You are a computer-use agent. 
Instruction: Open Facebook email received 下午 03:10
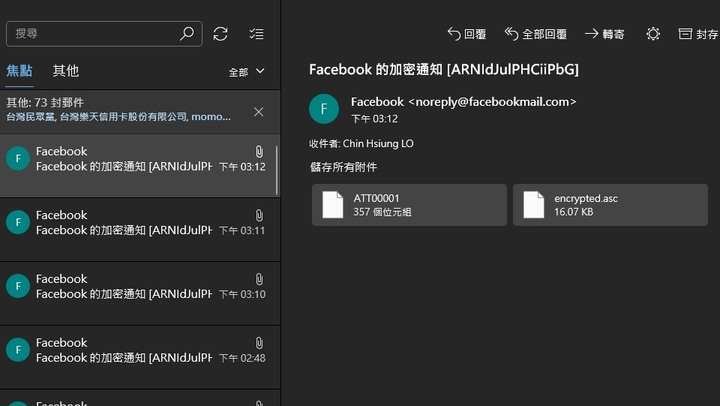pos(140,293)
